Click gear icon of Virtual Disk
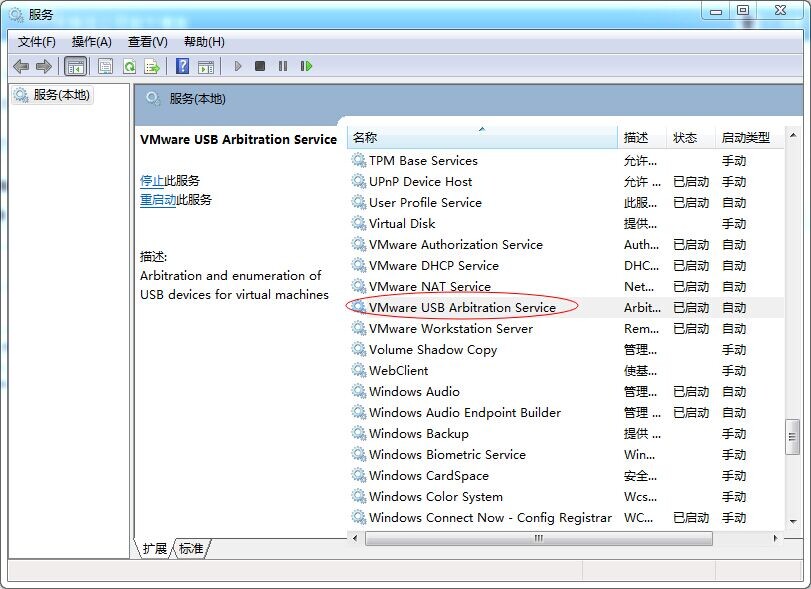The image size is (811, 589). 358,223
